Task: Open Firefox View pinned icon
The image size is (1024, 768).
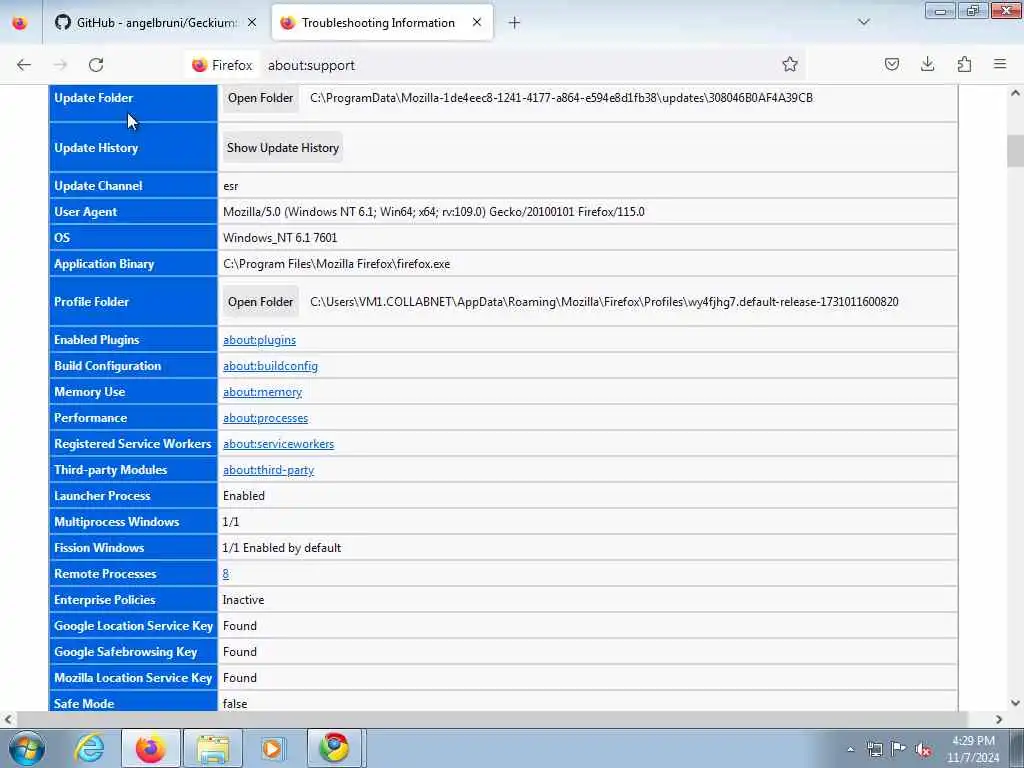Action: click(20, 23)
